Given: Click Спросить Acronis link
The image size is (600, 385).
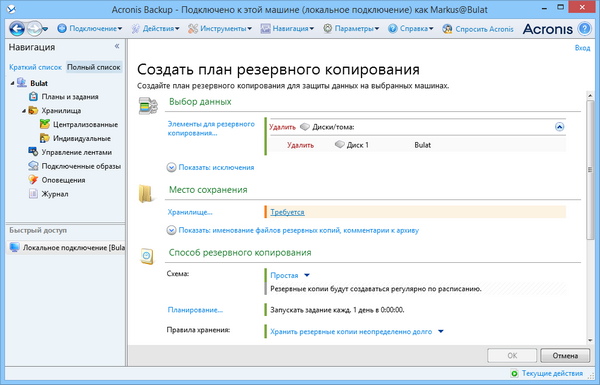Looking at the screenshot, I should (x=484, y=29).
